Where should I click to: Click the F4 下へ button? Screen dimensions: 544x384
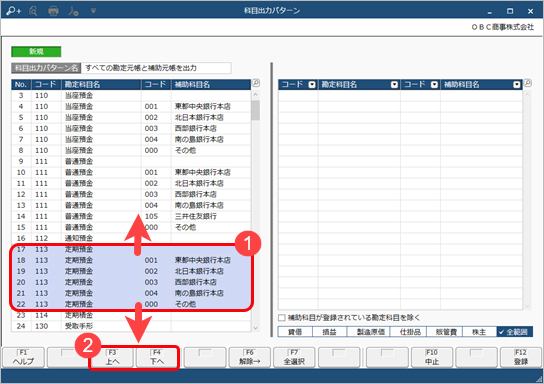pyautogui.click(x=156, y=357)
